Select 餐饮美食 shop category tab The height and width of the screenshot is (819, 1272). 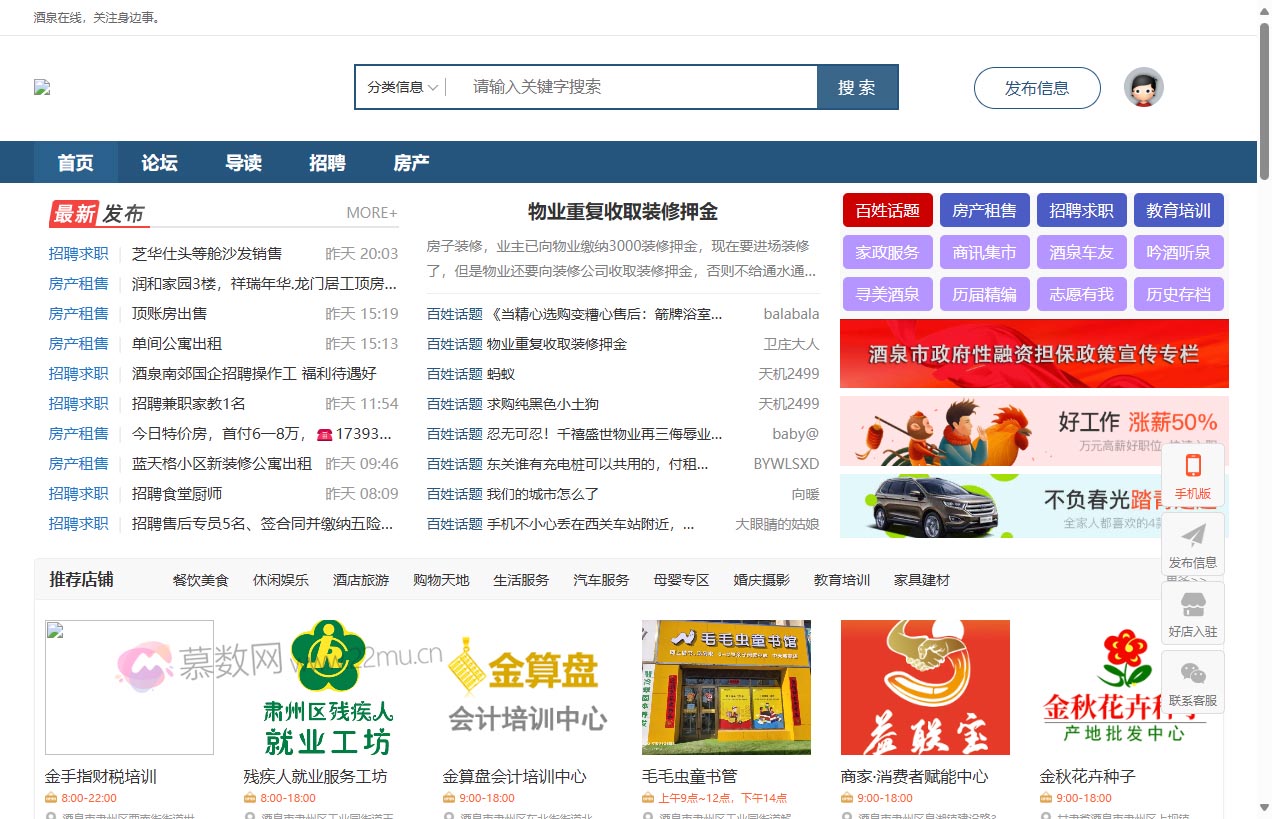[200, 580]
